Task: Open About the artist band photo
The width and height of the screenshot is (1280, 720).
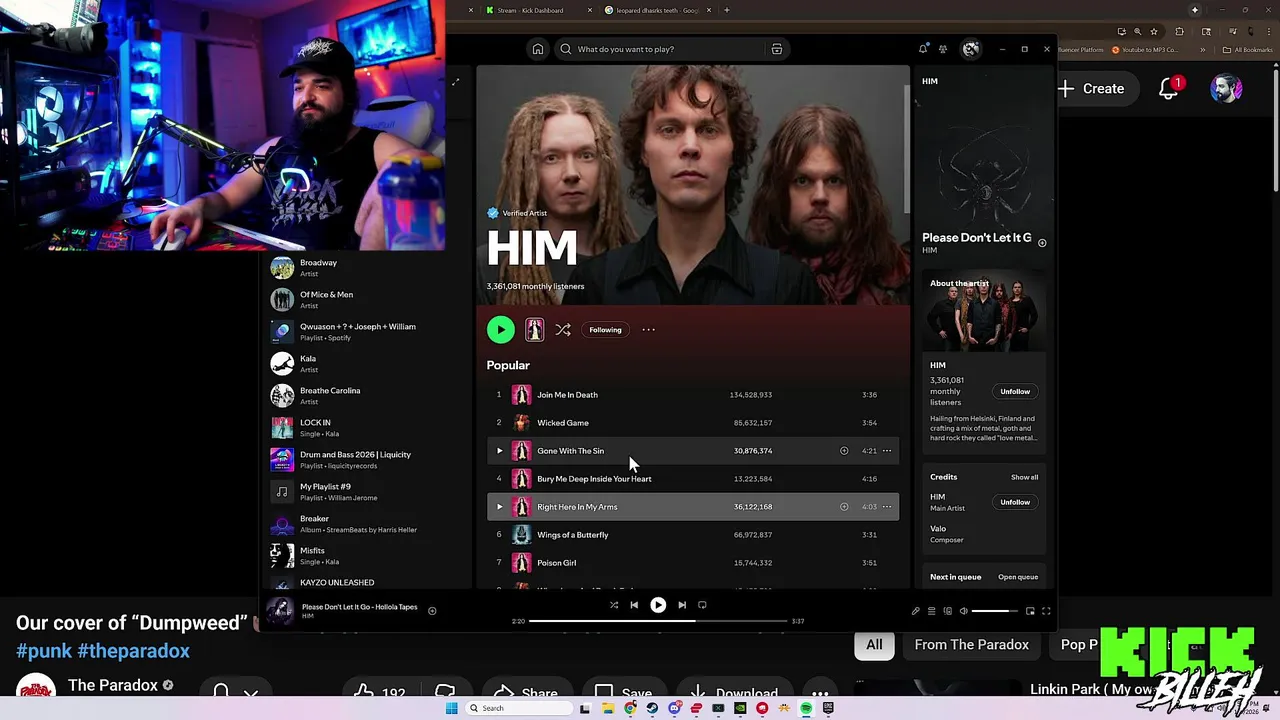Action: (984, 312)
